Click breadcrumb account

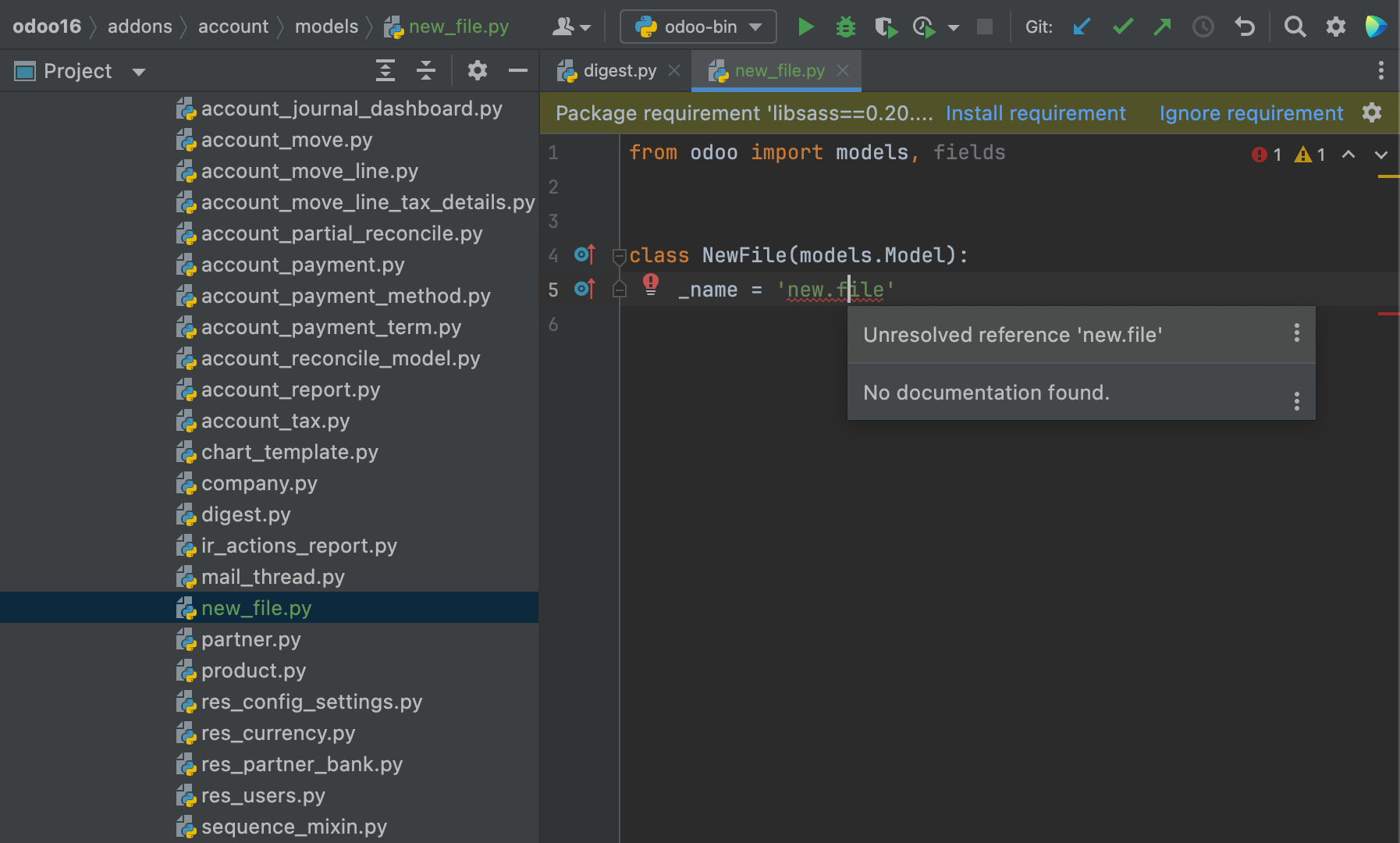(233, 27)
